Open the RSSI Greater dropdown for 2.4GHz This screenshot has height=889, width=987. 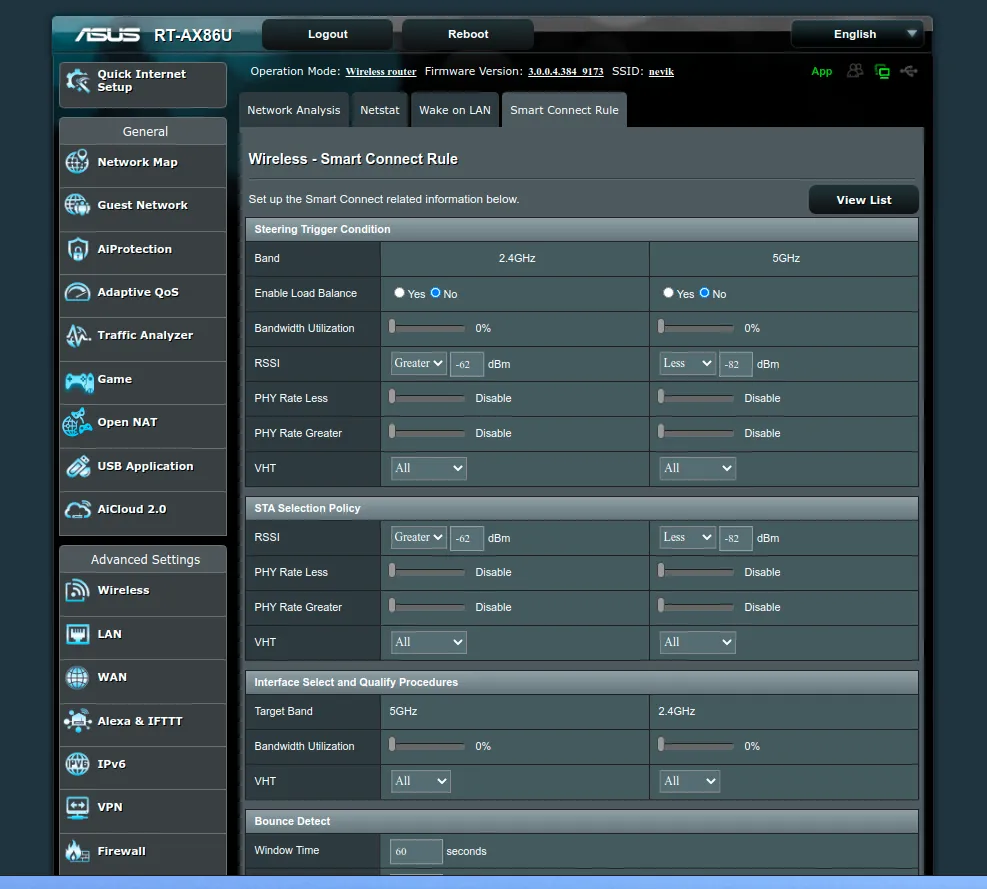click(417, 363)
